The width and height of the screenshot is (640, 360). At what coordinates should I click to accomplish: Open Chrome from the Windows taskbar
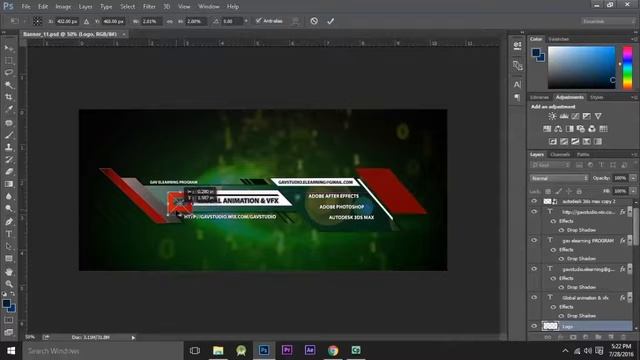point(333,350)
